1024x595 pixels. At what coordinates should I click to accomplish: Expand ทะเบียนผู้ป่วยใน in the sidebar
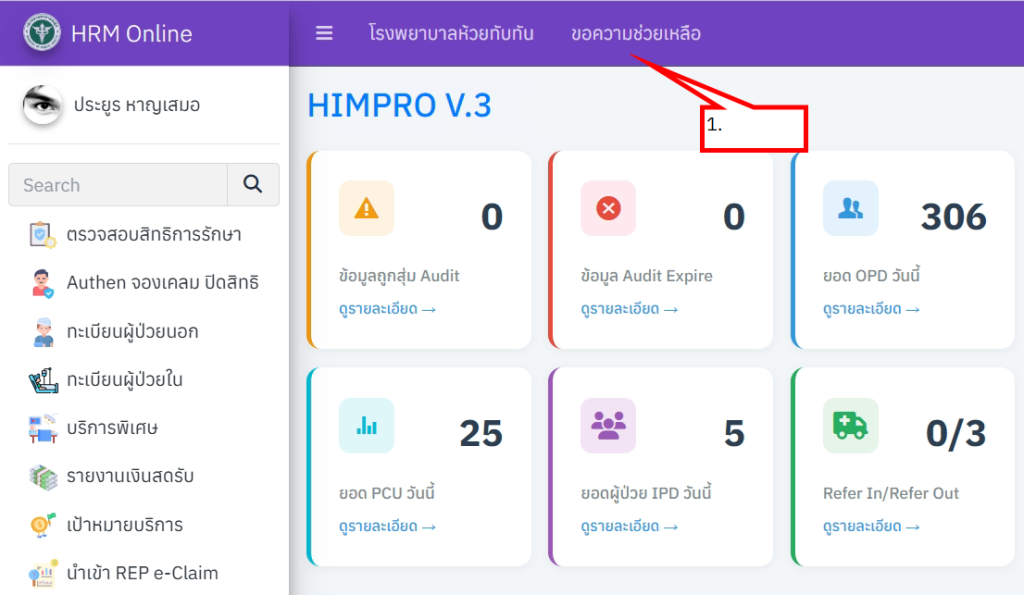tap(124, 380)
